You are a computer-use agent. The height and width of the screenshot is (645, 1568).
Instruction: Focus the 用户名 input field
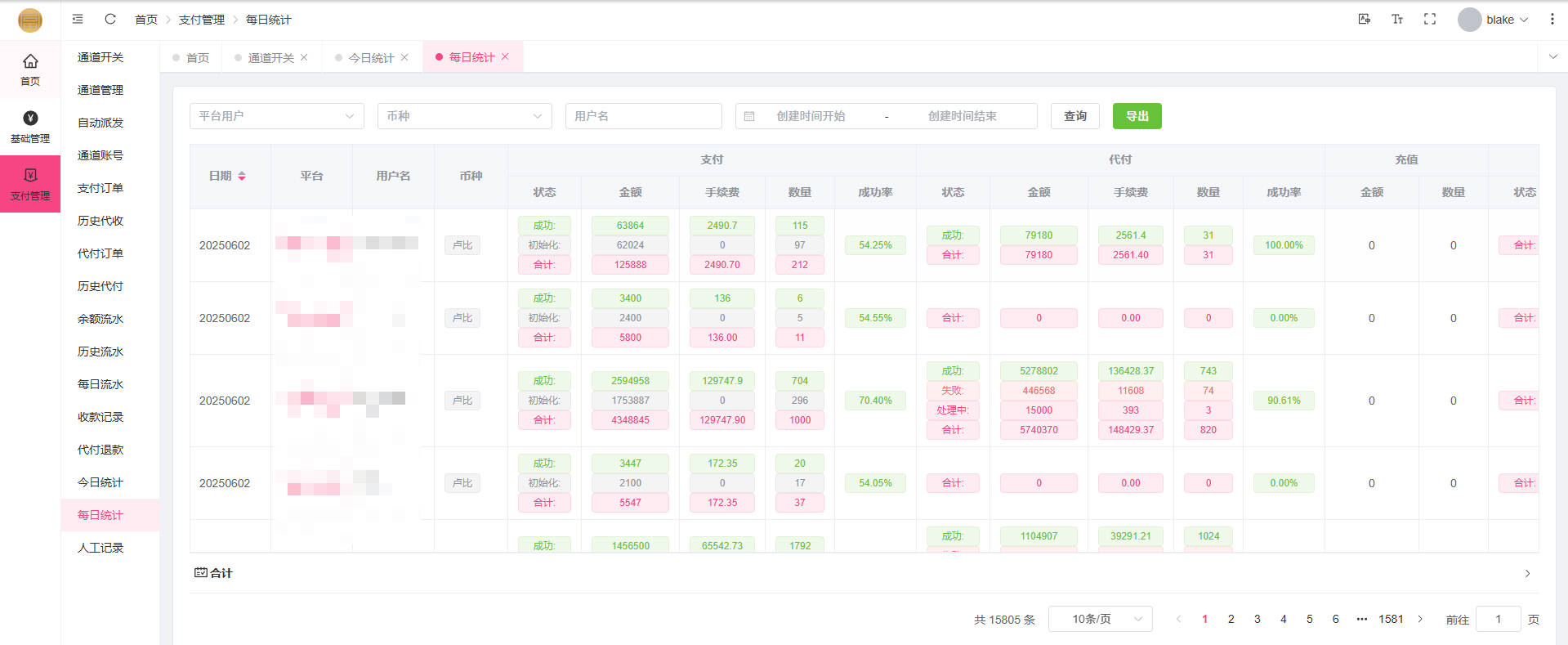(643, 116)
